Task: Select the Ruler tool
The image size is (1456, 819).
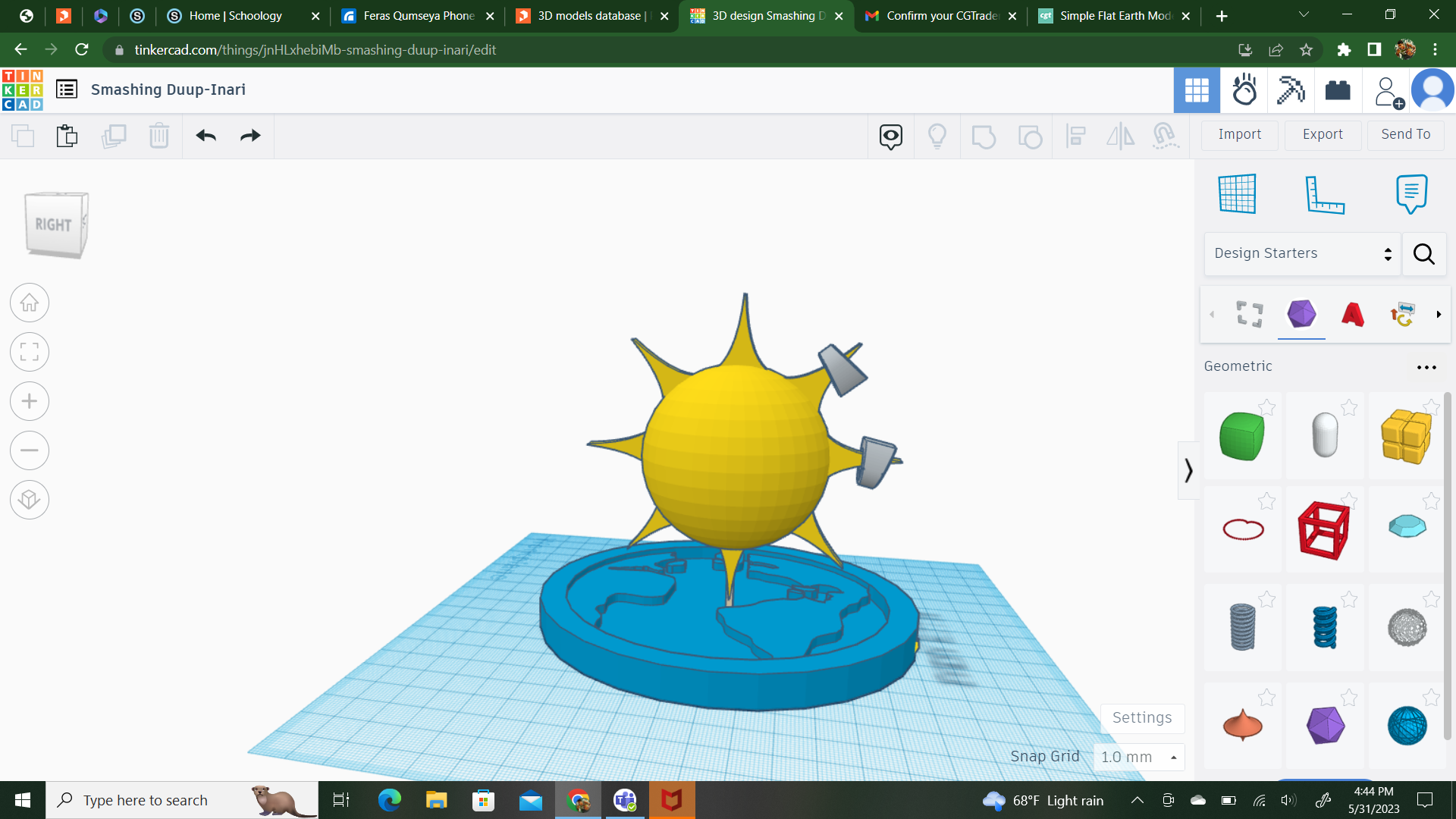Action: 1325,194
